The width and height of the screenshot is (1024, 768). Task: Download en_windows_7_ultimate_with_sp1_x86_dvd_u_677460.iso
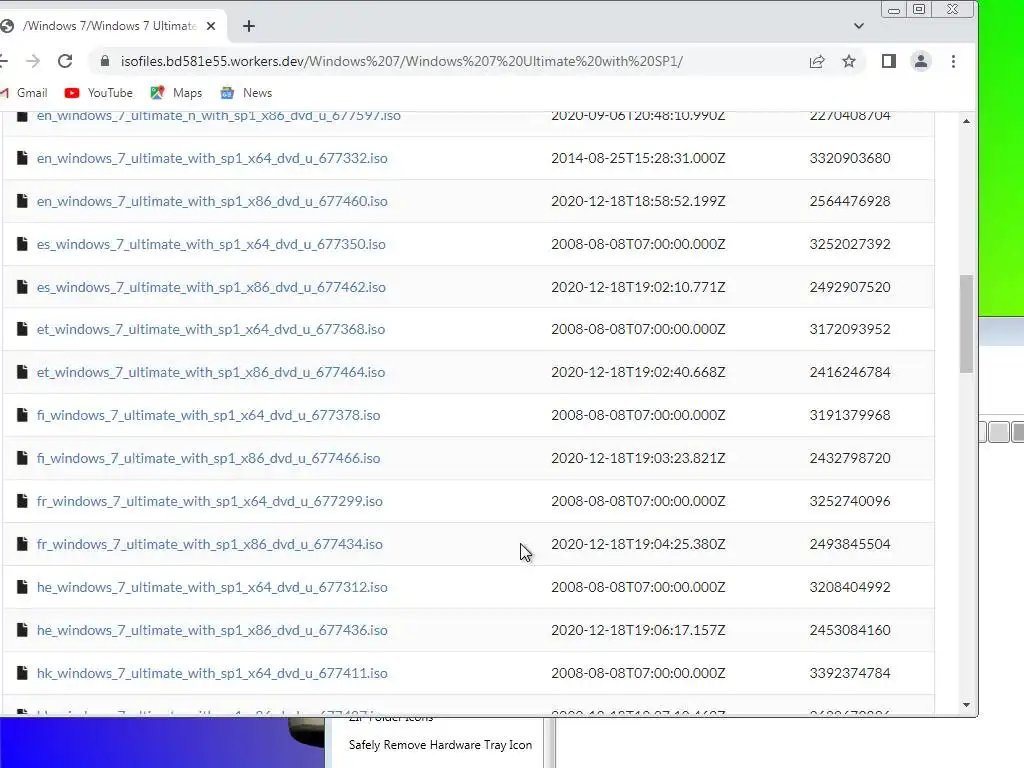(212, 201)
